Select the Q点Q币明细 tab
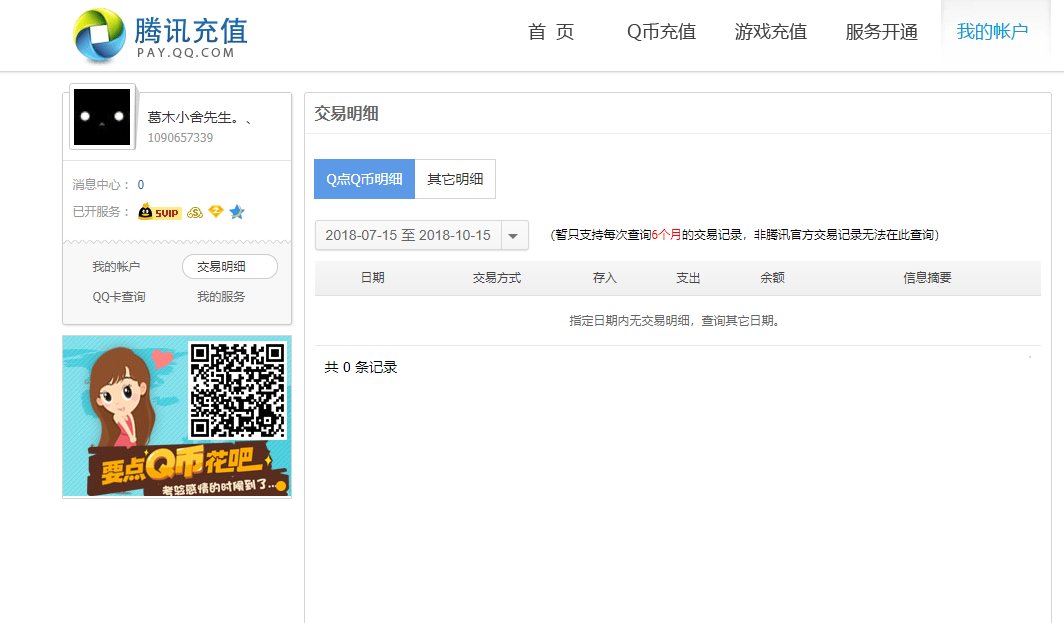This screenshot has height=623, width=1064. (364, 179)
